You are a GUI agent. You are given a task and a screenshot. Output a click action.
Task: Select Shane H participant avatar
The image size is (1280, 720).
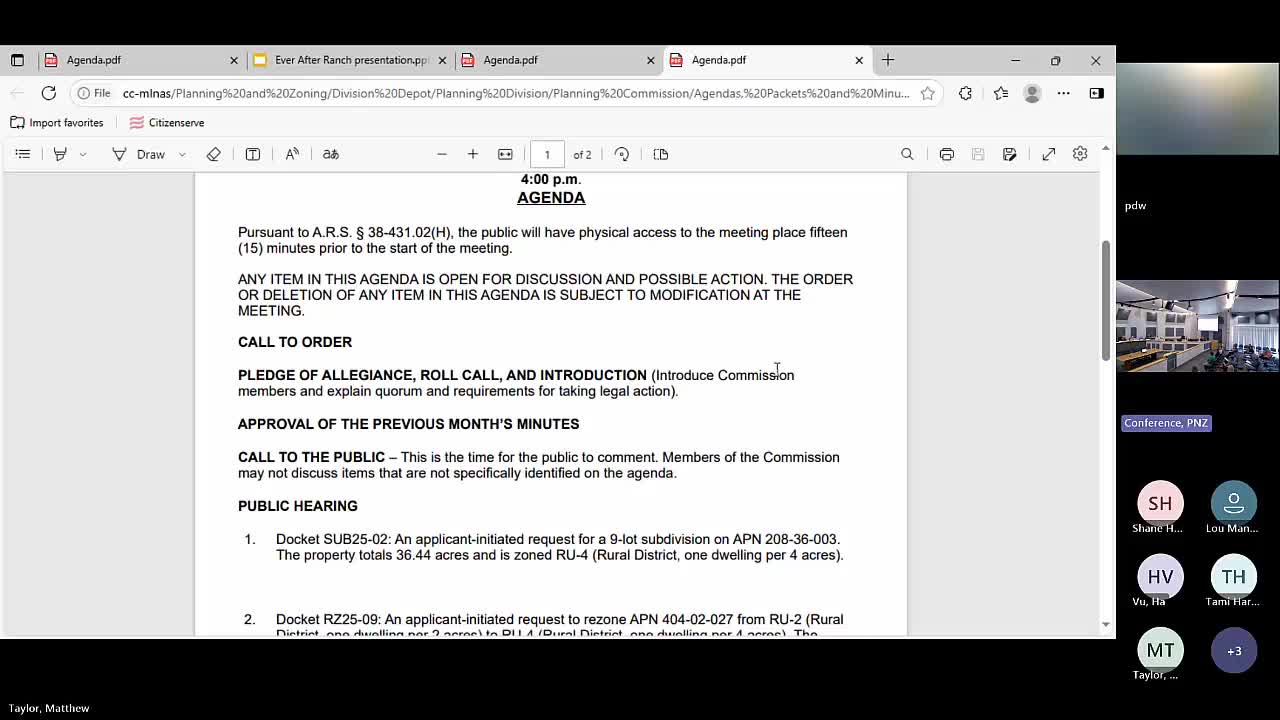(x=1160, y=503)
